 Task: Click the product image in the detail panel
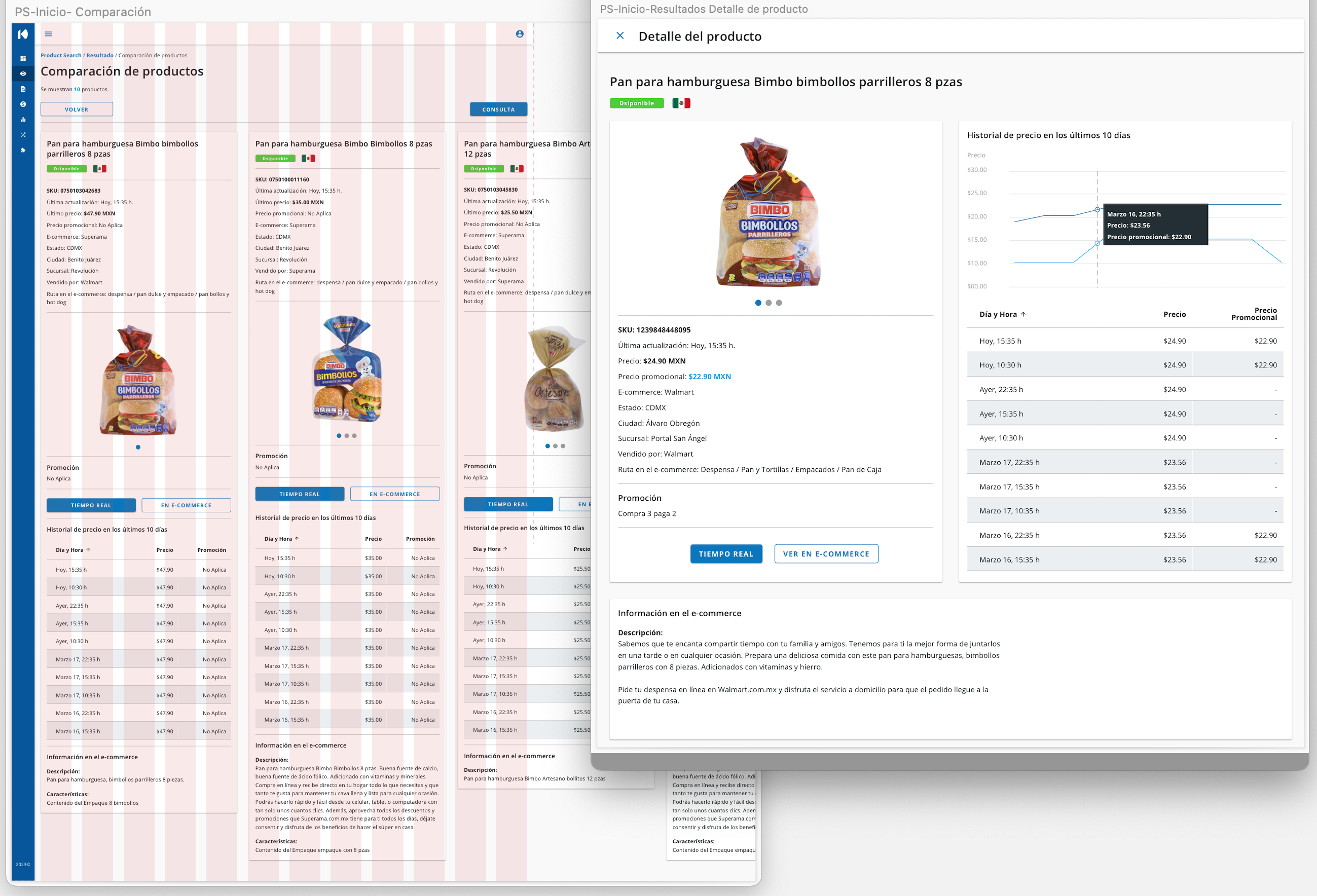[769, 212]
